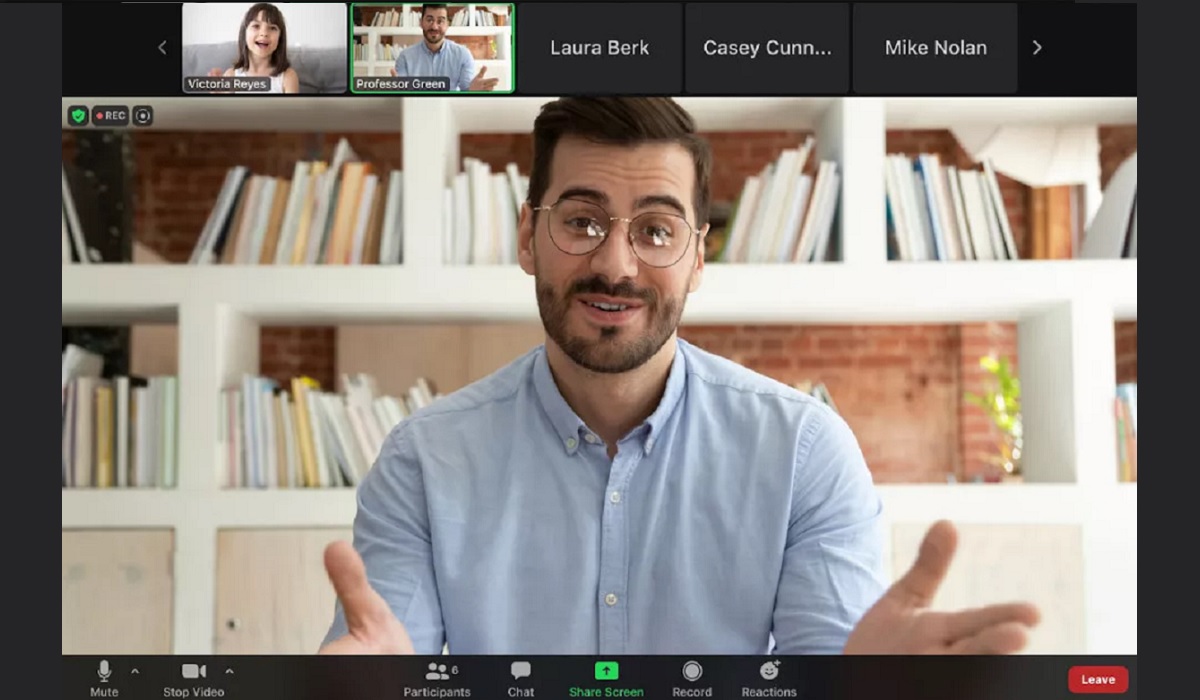
Task: Open the Participants panel
Action: (x=437, y=678)
